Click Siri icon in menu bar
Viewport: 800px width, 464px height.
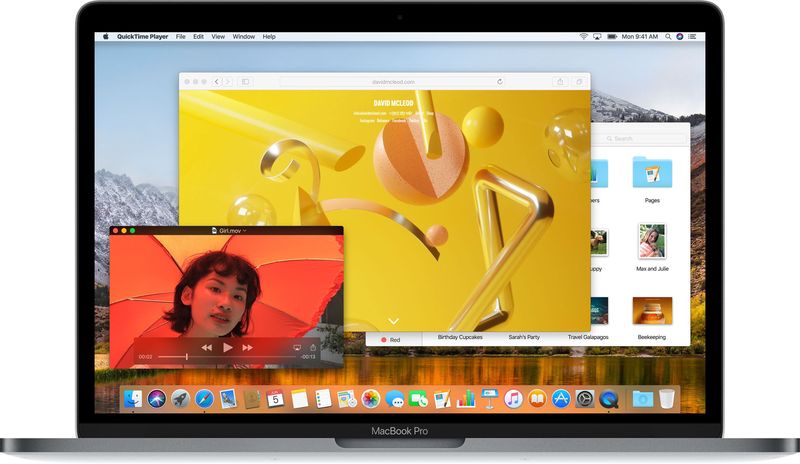pos(680,37)
